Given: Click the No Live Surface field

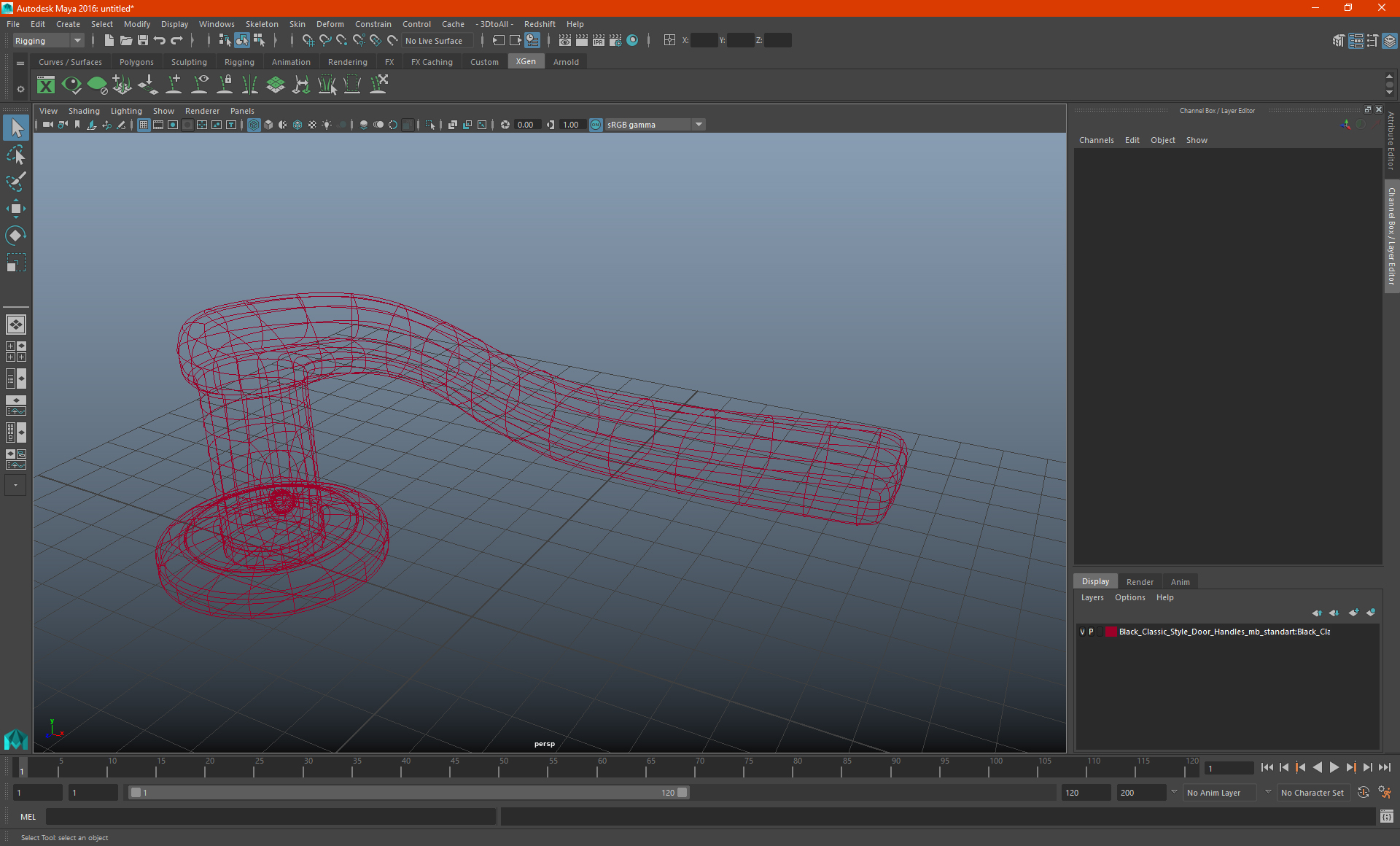Looking at the screenshot, I should click(437, 41).
